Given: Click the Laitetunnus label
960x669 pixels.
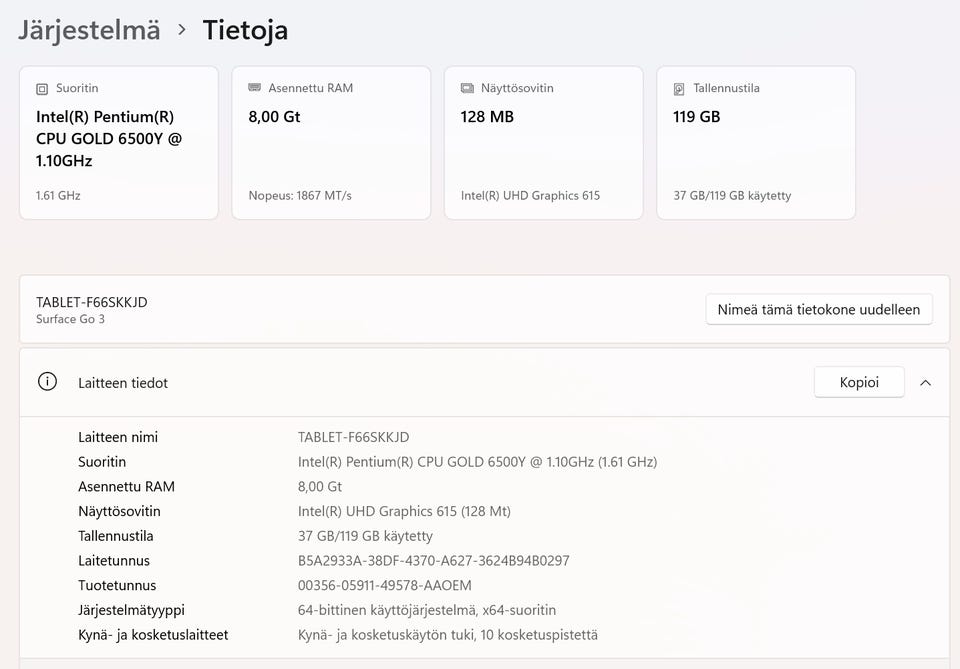Looking at the screenshot, I should point(114,561).
